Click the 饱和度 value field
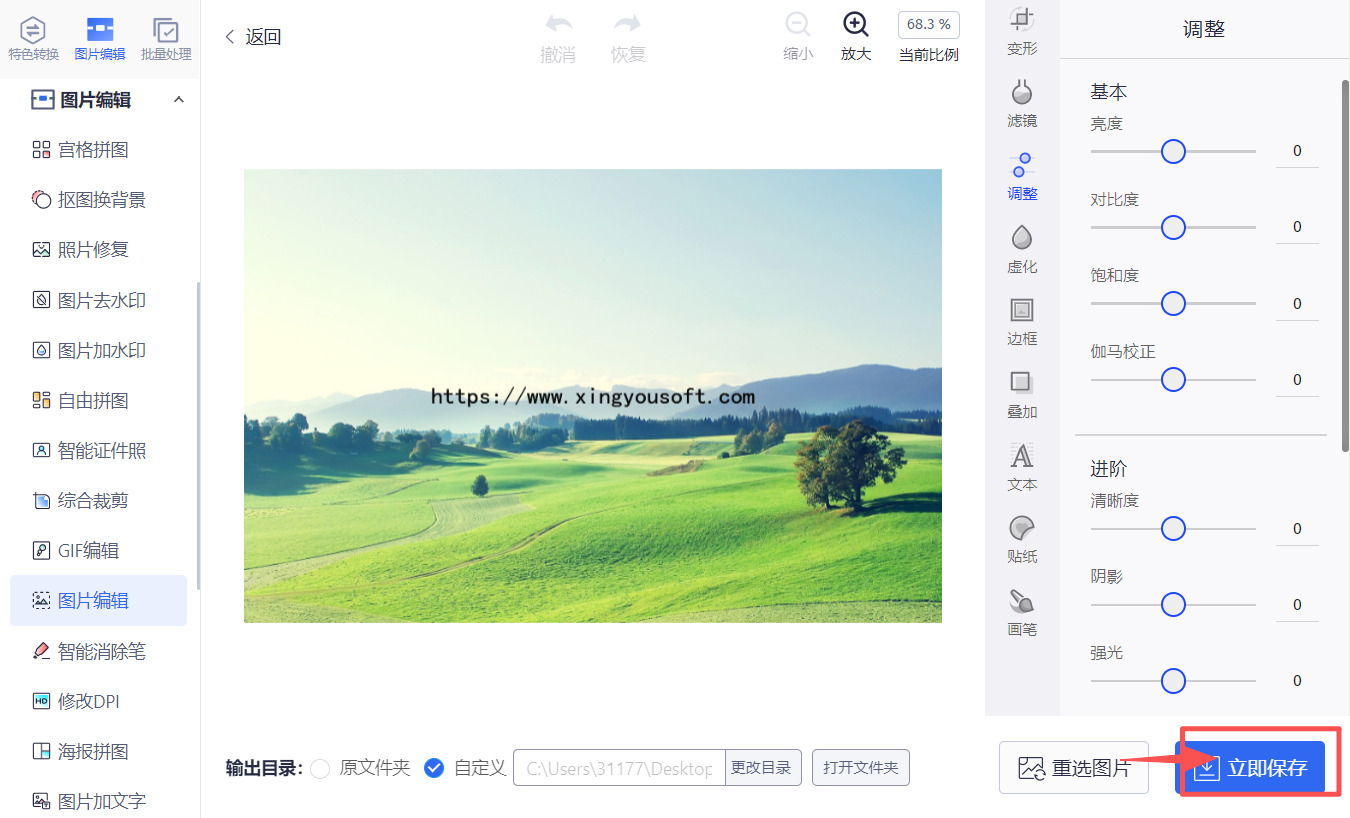Image resolution: width=1350 pixels, height=818 pixels. coord(1297,304)
